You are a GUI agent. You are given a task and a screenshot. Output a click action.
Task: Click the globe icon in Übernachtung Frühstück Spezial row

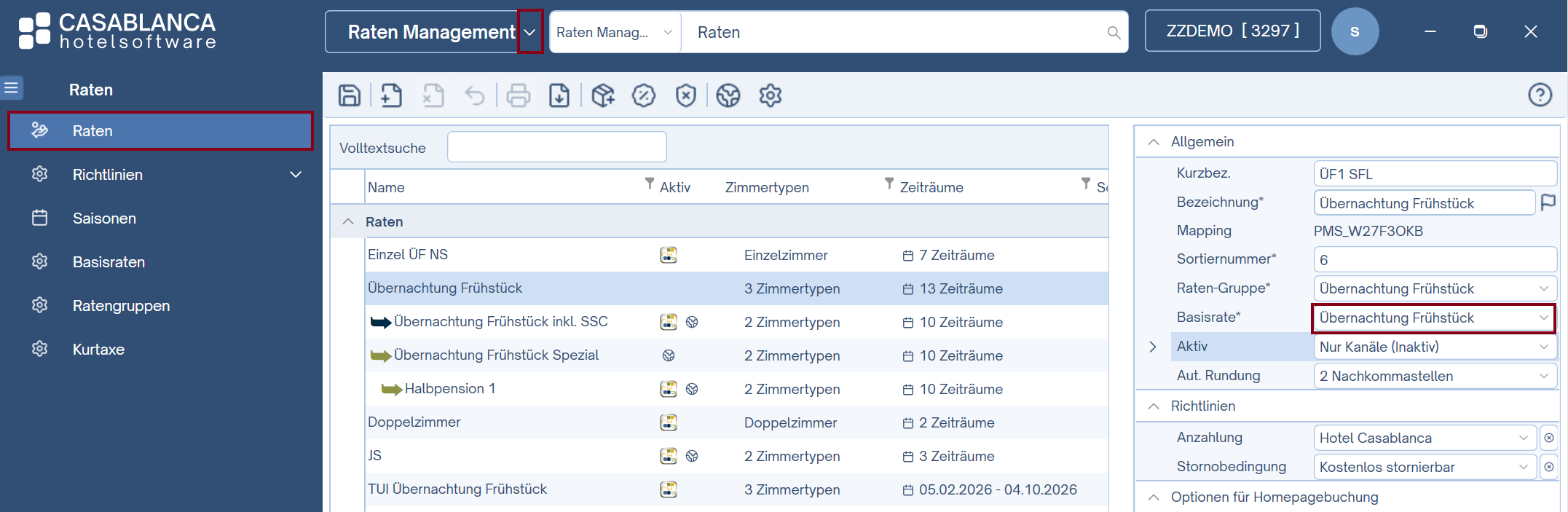click(x=669, y=355)
